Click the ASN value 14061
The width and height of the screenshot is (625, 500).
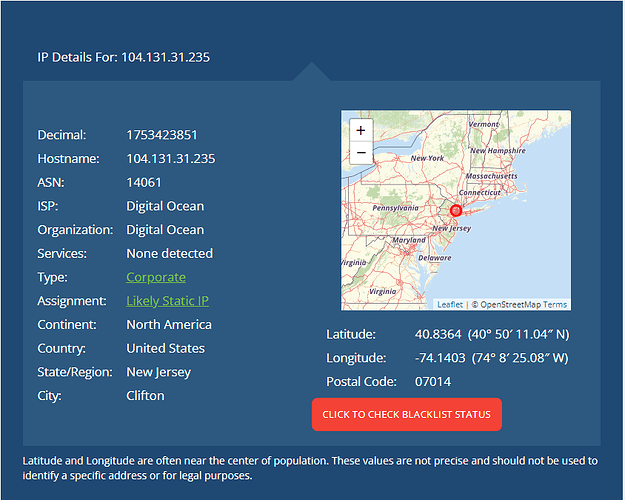144,182
